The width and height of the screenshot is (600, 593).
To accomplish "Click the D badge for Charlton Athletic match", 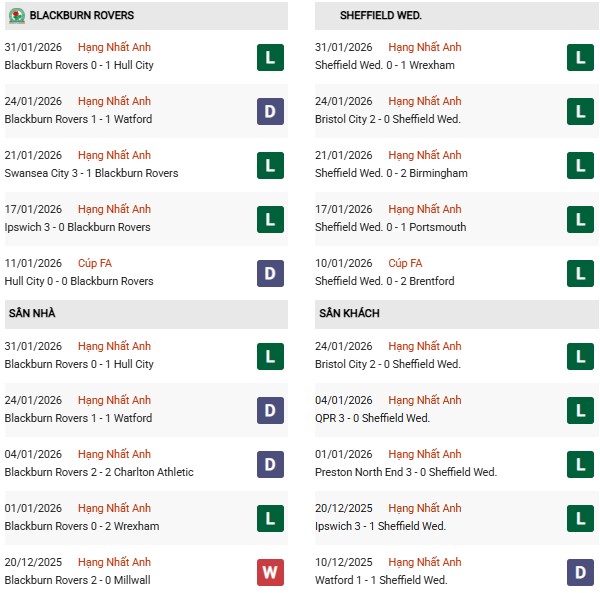I will 270,464.
